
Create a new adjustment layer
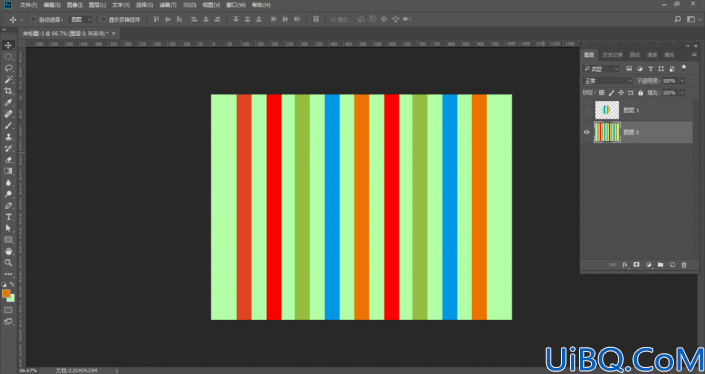click(648, 265)
